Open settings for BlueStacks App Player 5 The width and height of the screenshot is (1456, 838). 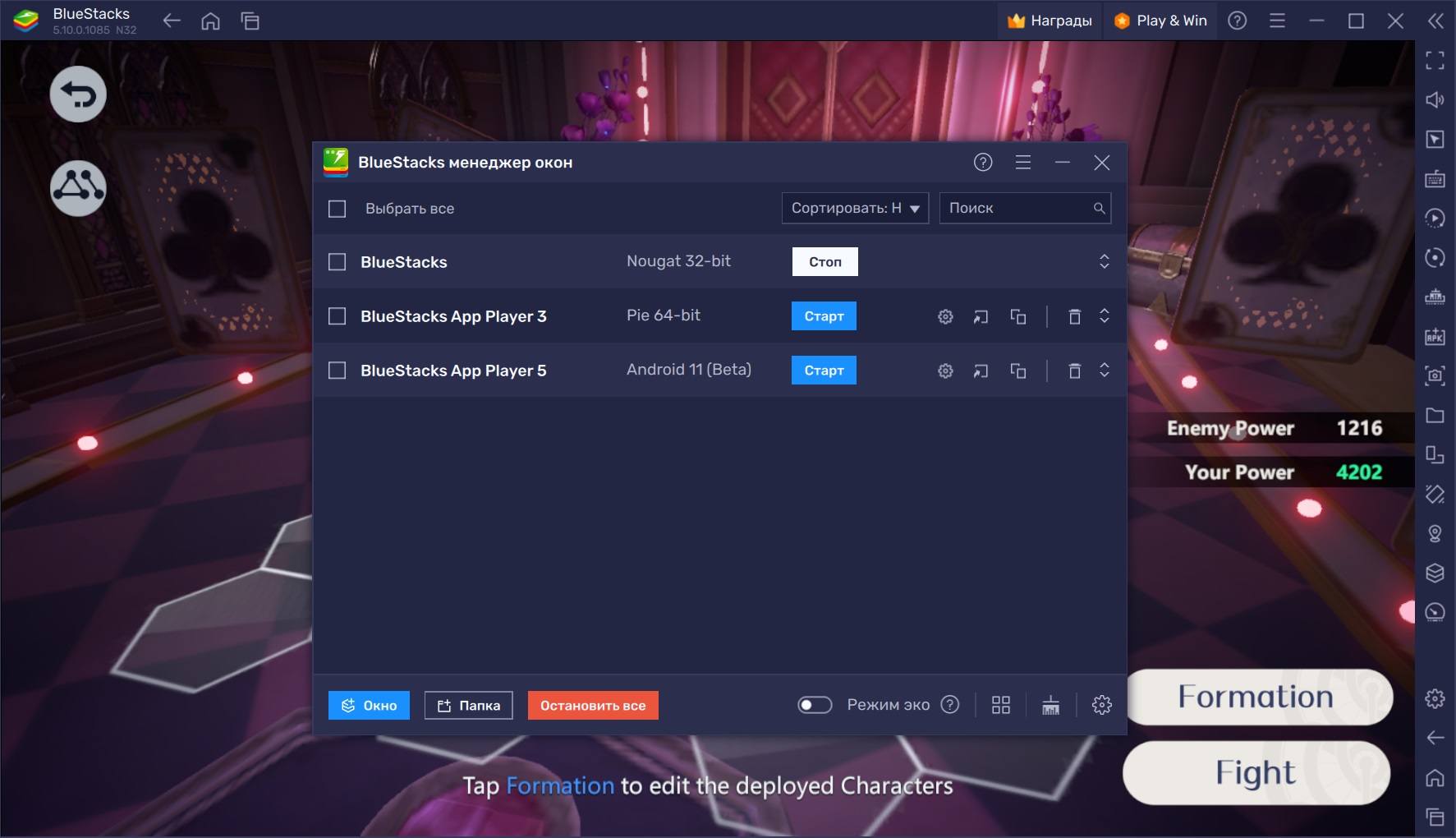(945, 371)
